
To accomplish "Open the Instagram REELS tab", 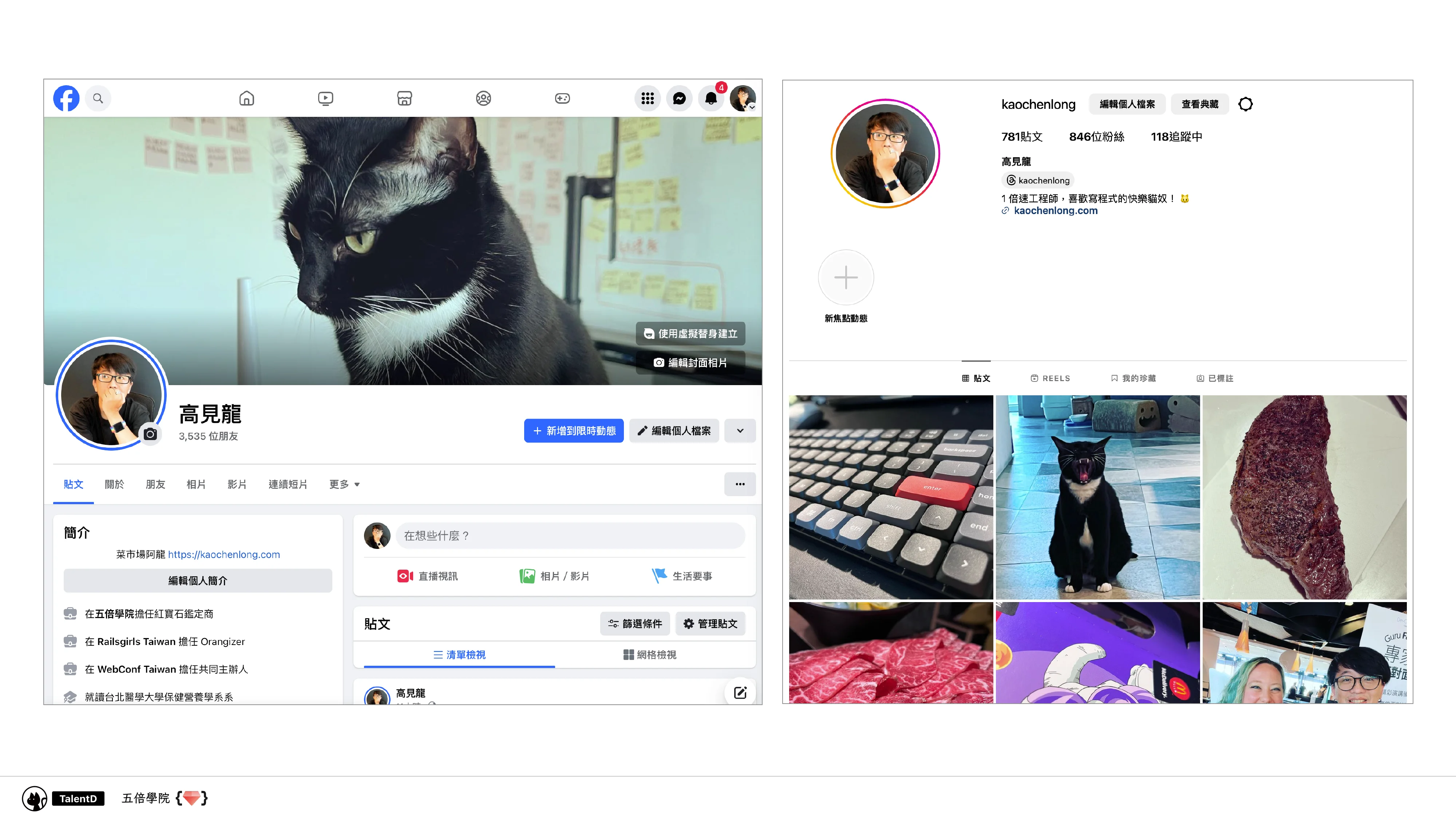I will (x=1050, y=378).
